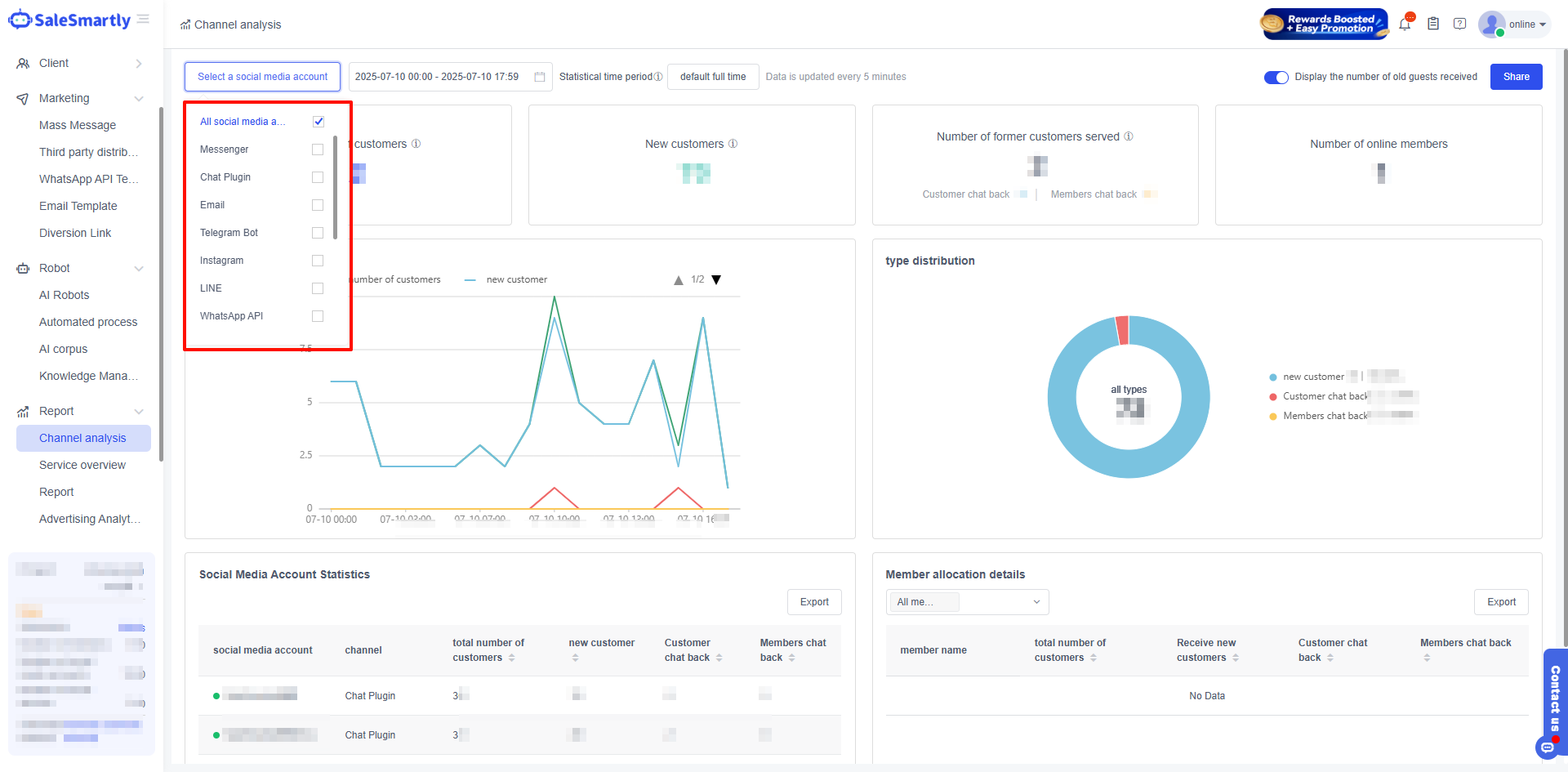The height and width of the screenshot is (772, 1568).
Task: Click the blue Share button
Action: coord(1516,77)
